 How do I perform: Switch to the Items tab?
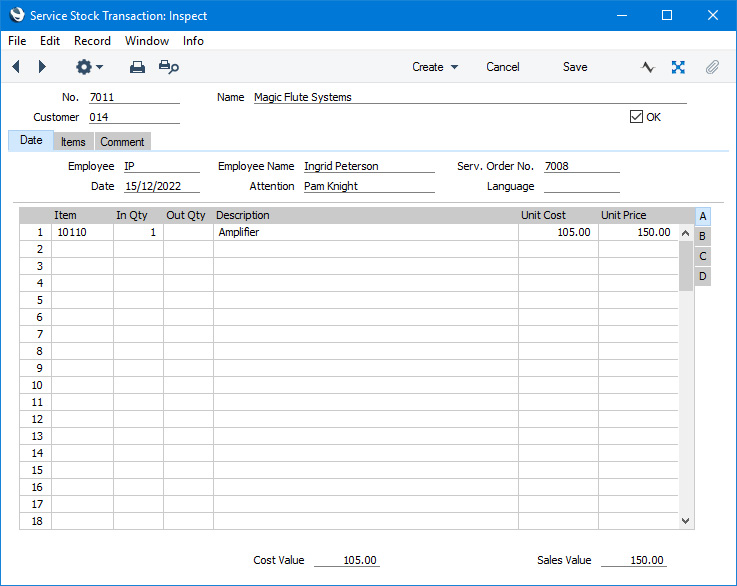tap(73, 141)
